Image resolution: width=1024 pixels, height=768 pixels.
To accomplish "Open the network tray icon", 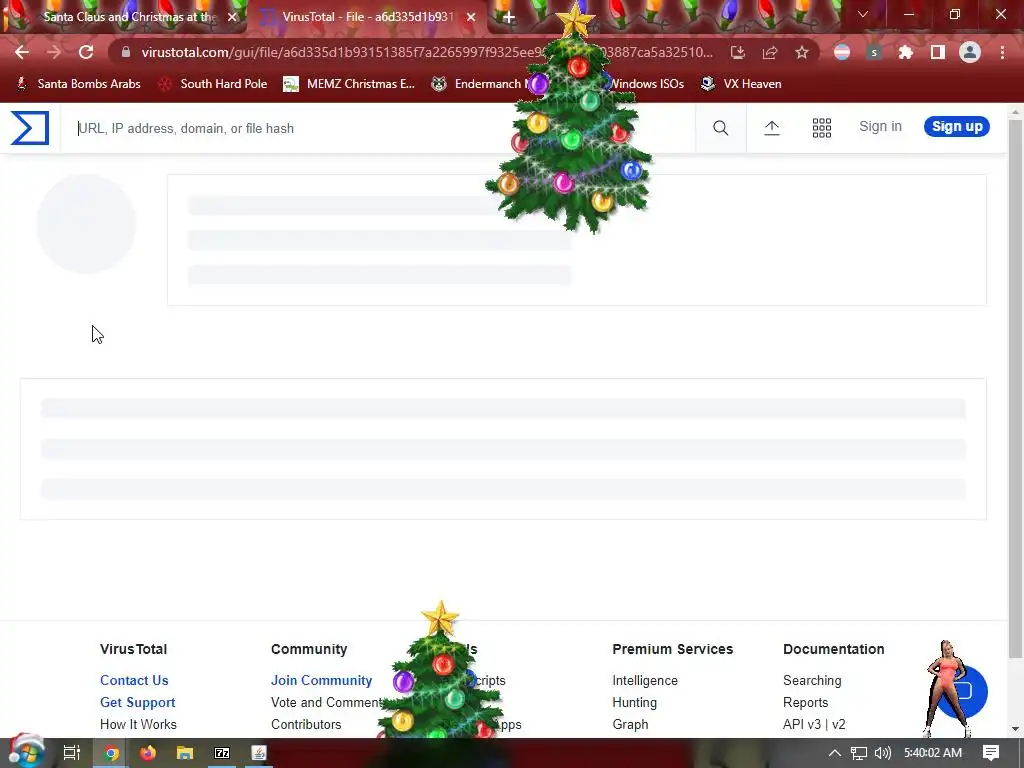I will [859, 753].
